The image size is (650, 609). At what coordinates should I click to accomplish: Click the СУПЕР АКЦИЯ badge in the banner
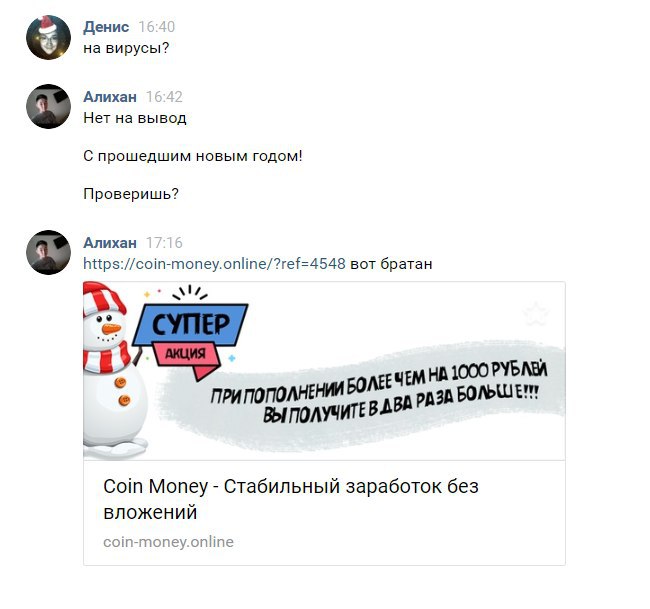[191, 339]
